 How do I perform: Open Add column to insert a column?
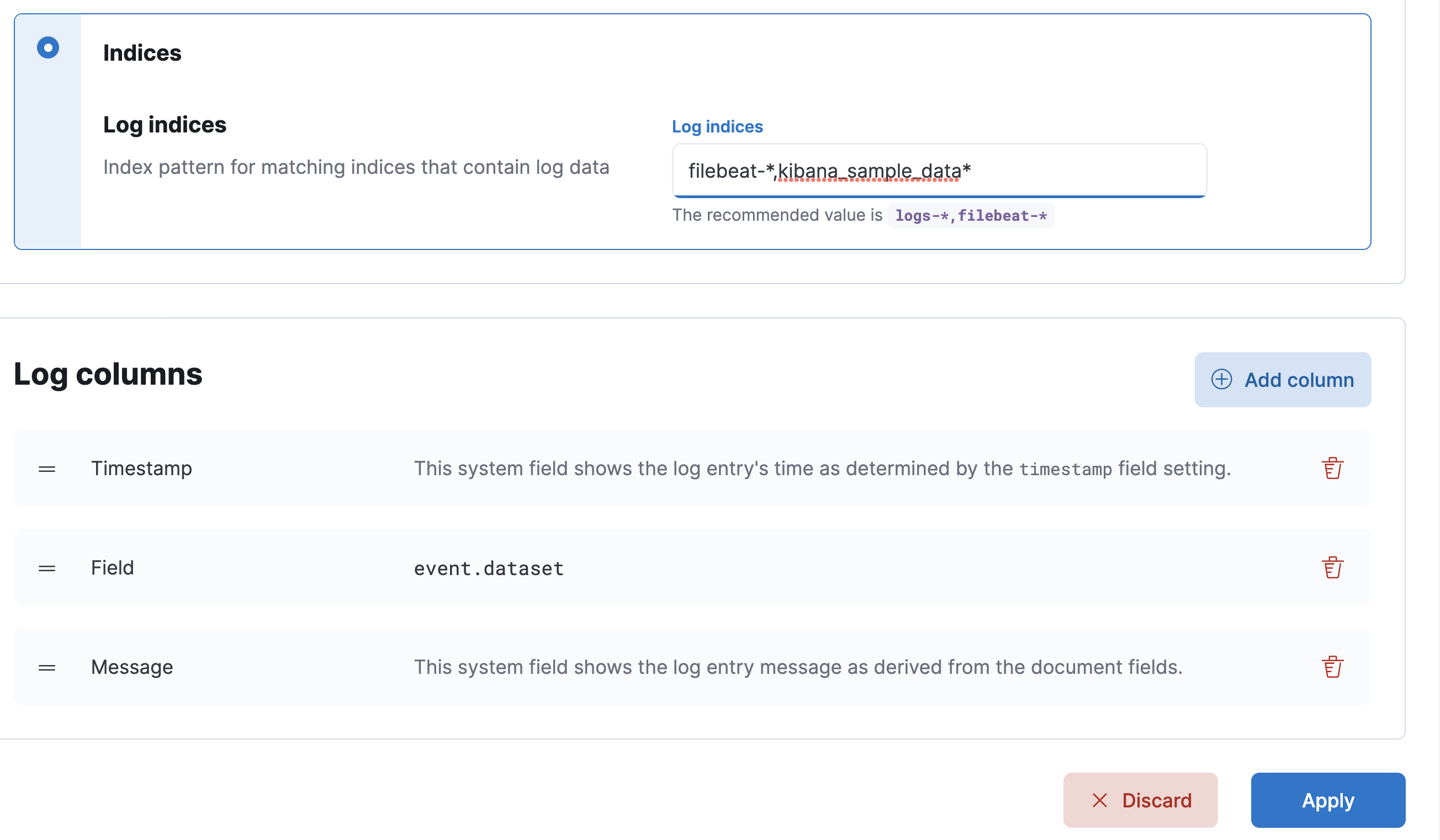click(x=1282, y=380)
